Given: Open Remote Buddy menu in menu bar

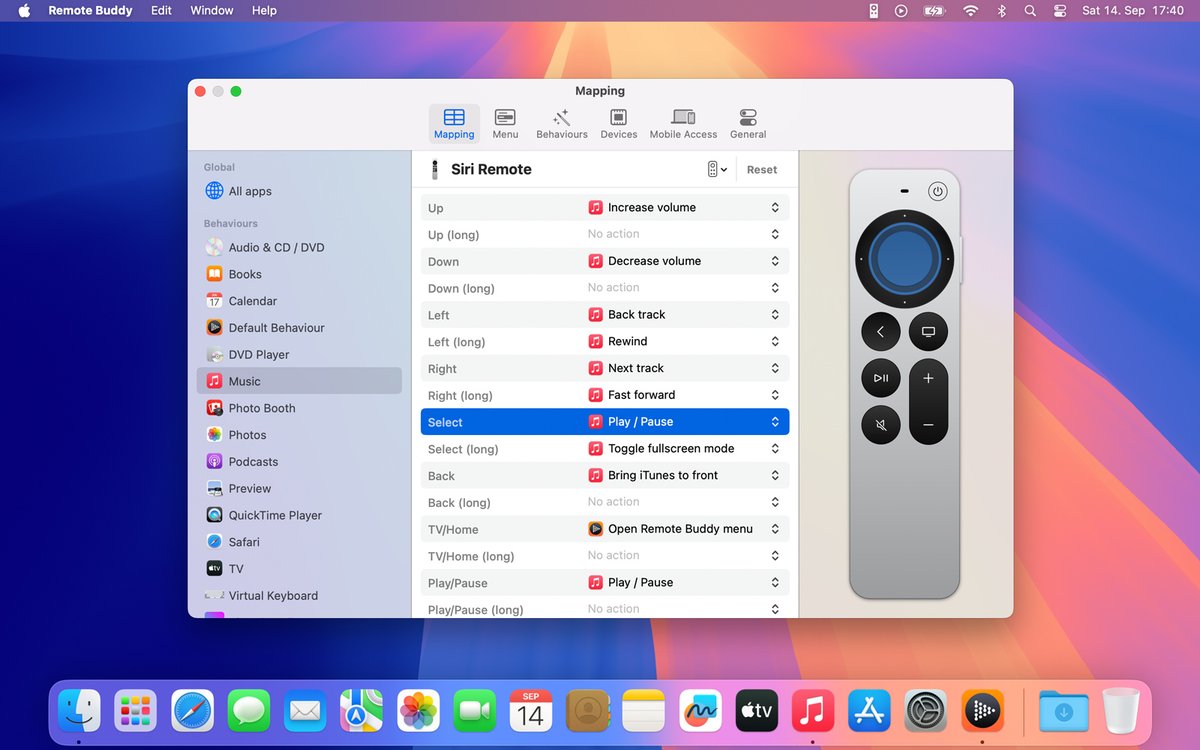Looking at the screenshot, I should [88, 11].
